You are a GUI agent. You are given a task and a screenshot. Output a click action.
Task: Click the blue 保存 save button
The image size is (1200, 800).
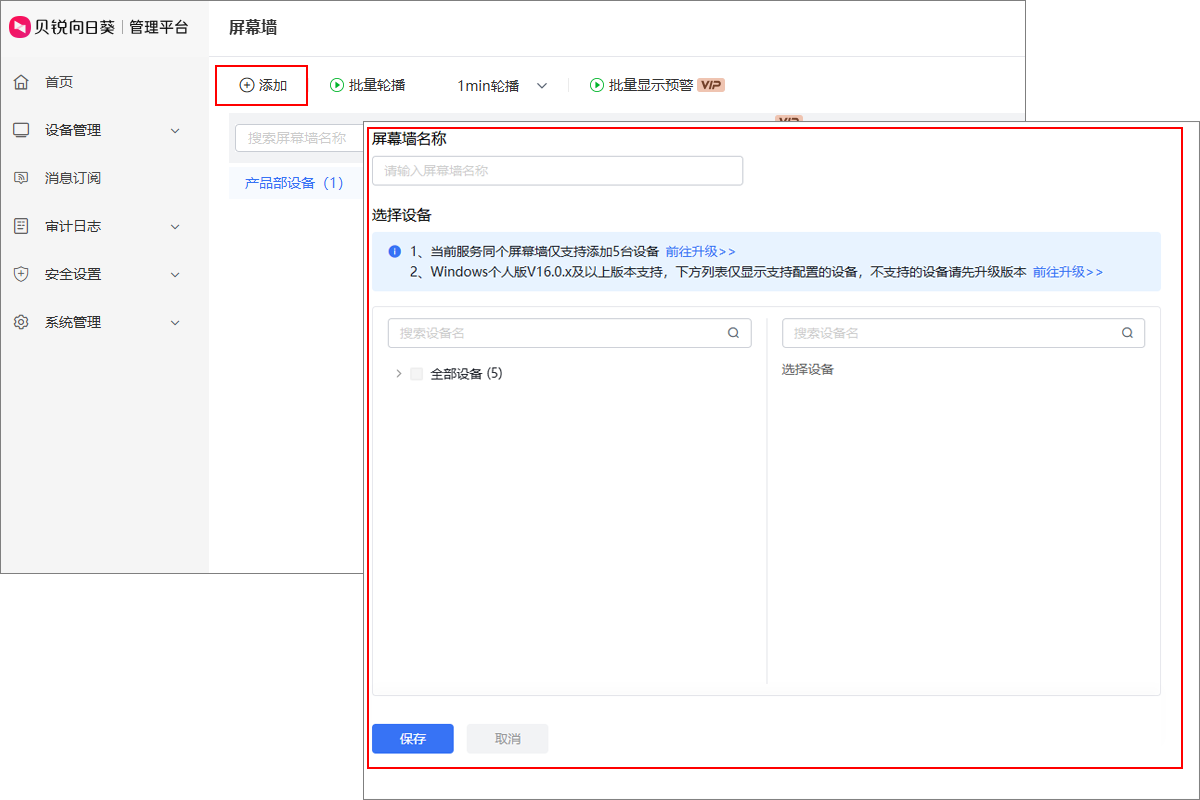412,738
